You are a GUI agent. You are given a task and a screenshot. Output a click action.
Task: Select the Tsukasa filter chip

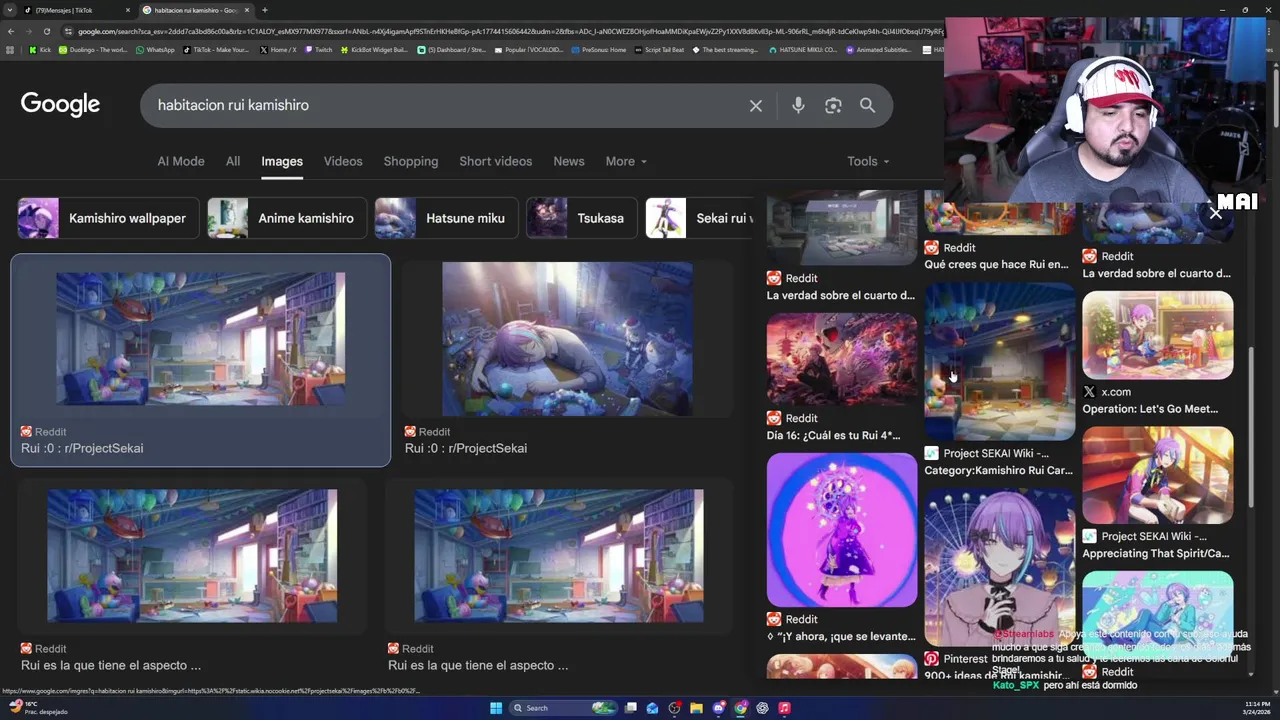581,218
